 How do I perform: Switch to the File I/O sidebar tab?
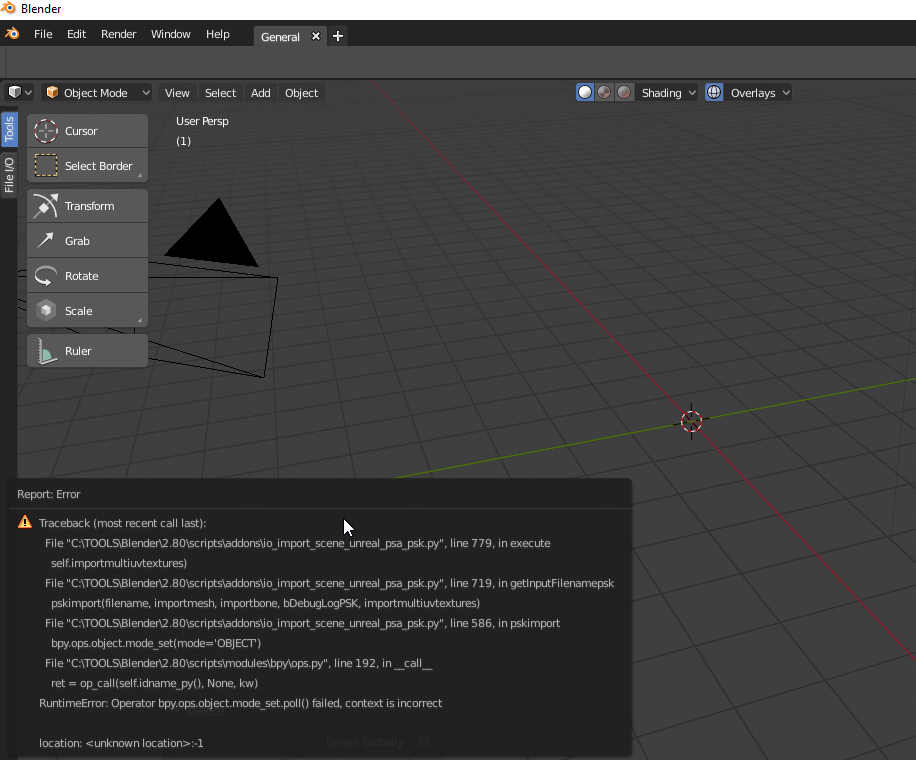[9, 174]
